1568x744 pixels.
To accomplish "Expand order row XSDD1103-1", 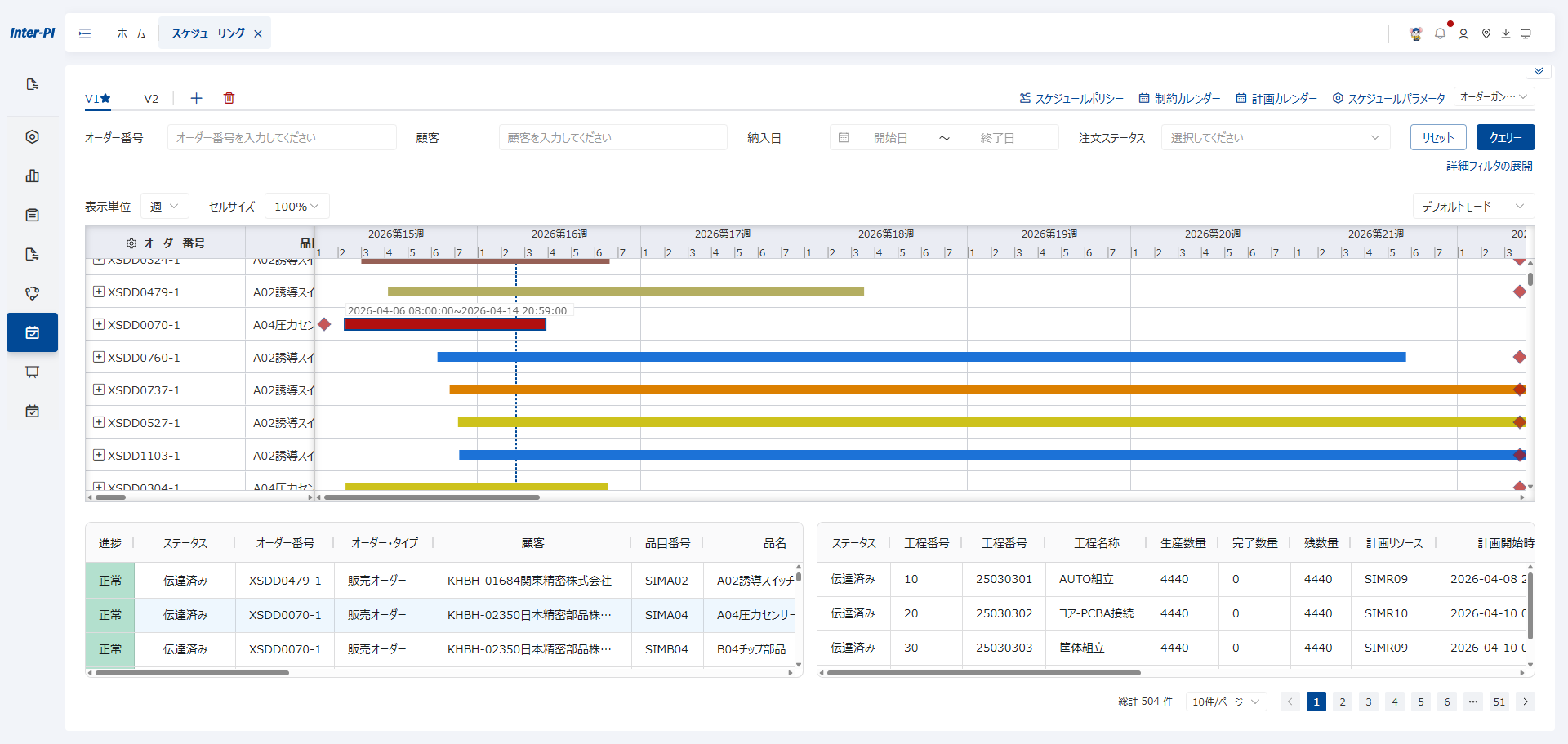I will [x=99, y=455].
